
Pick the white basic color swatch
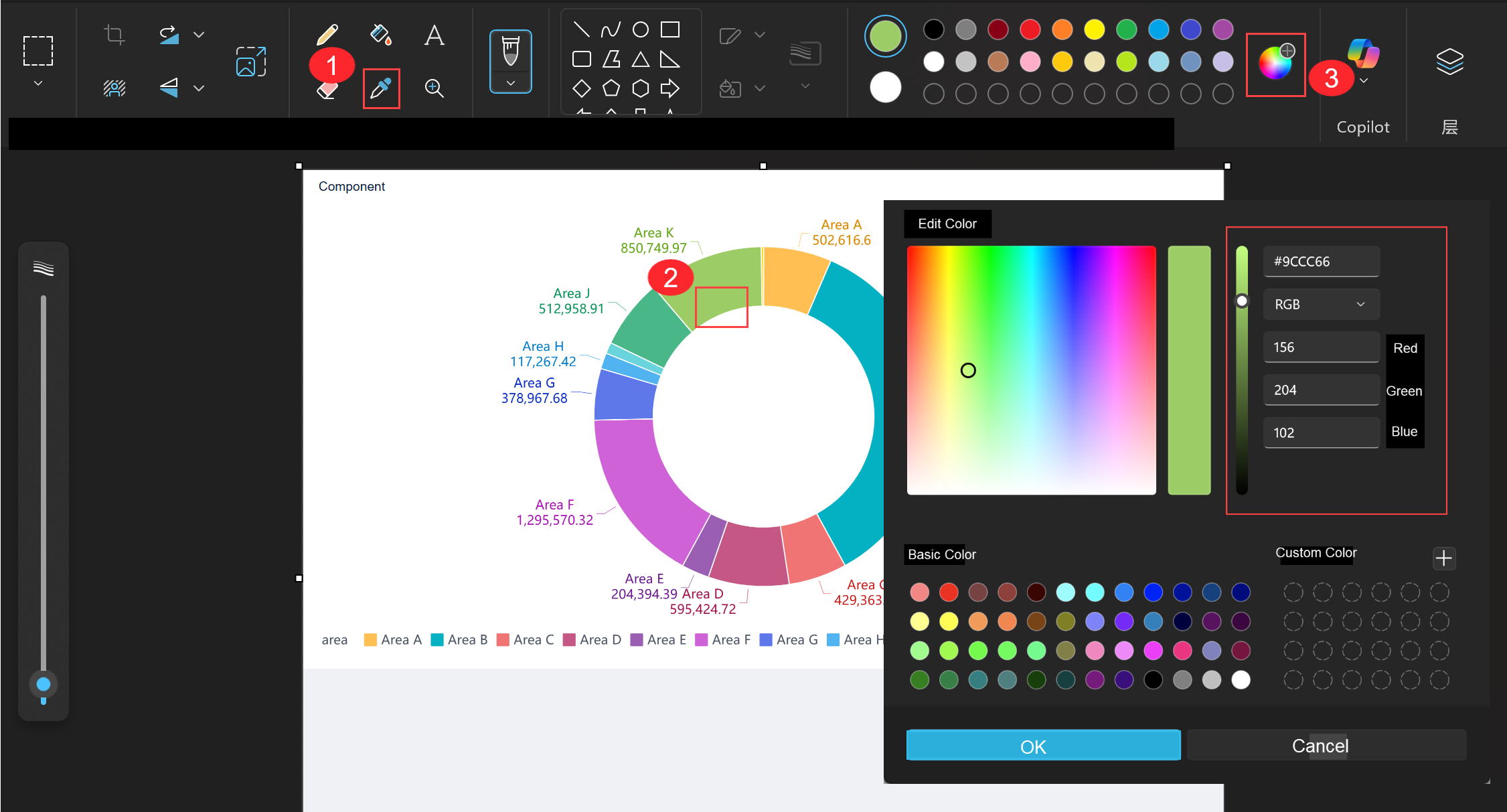click(x=1241, y=680)
